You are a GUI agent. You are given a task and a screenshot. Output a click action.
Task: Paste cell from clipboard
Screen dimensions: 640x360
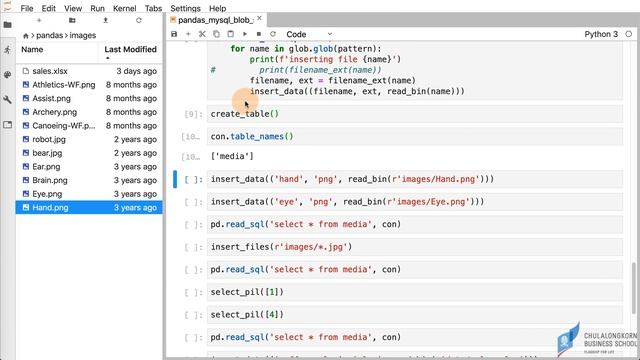pyautogui.click(x=231, y=34)
